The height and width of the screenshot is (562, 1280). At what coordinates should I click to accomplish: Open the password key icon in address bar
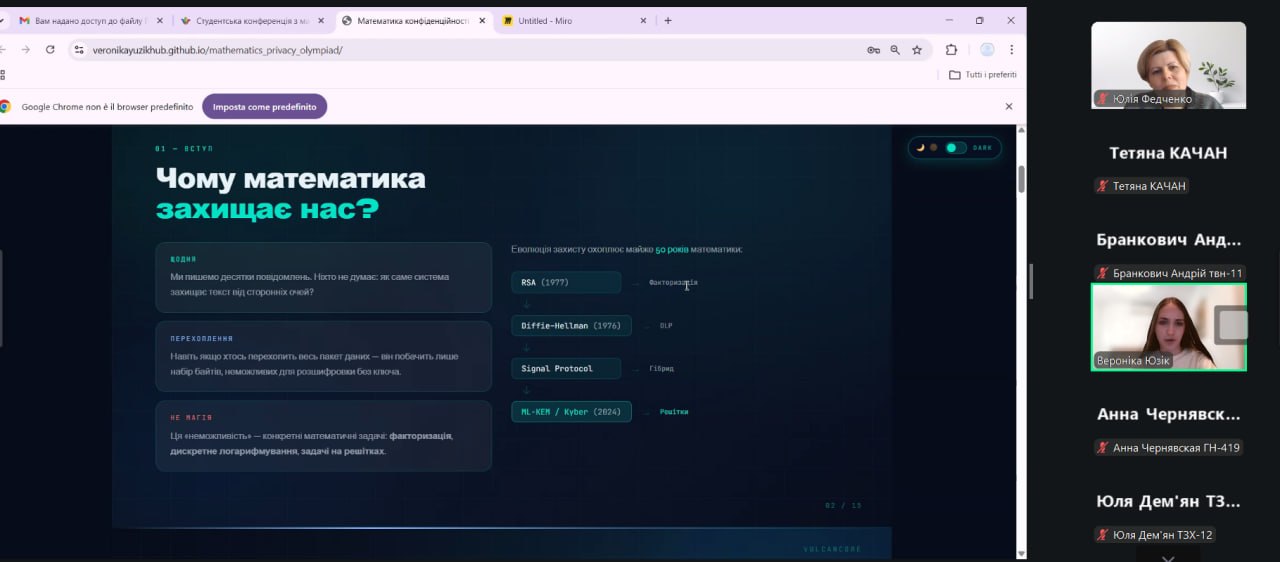(x=873, y=50)
